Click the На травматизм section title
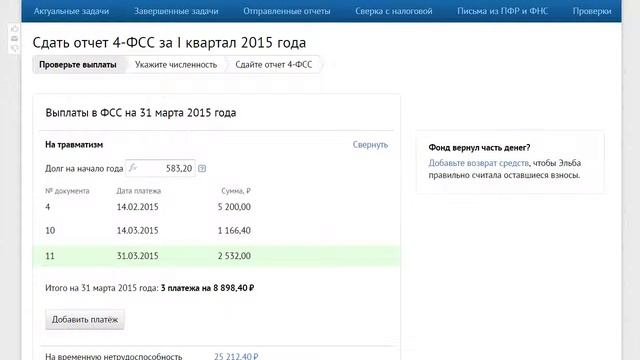This screenshot has height=360, width=640. click(74, 144)
